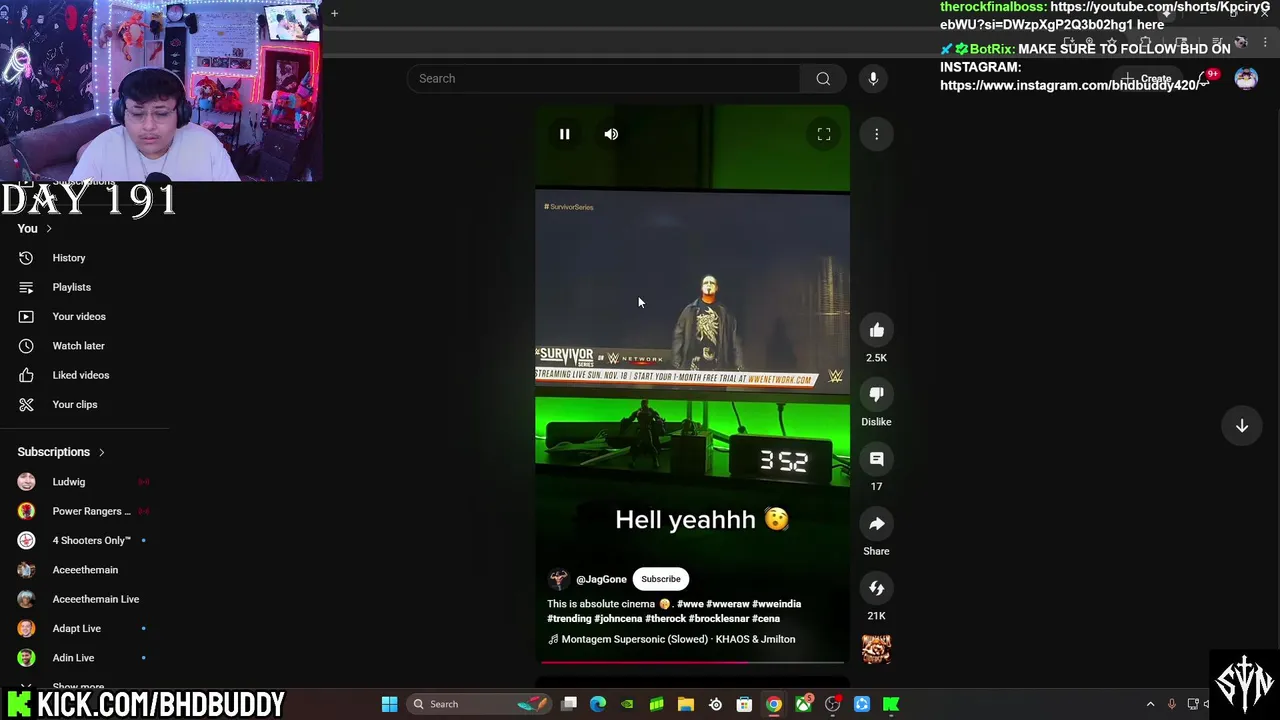The width and height of the screenshot is (1280, 720).
Task: Open the #brocklesnar hashtag
Action: pos(719,619)
